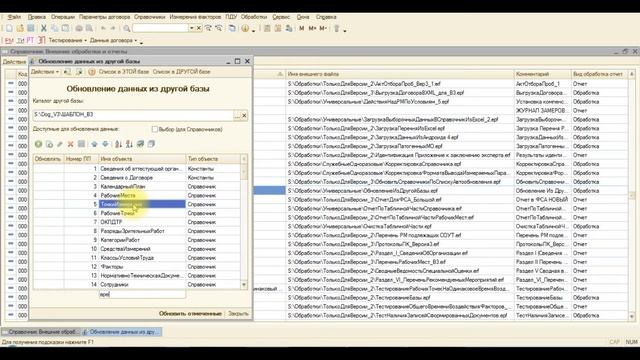The height and width of the screenshot is (360, 640).
Task: Open the Сервис menu
Action: pyautogui.click(x=281, y=17)
